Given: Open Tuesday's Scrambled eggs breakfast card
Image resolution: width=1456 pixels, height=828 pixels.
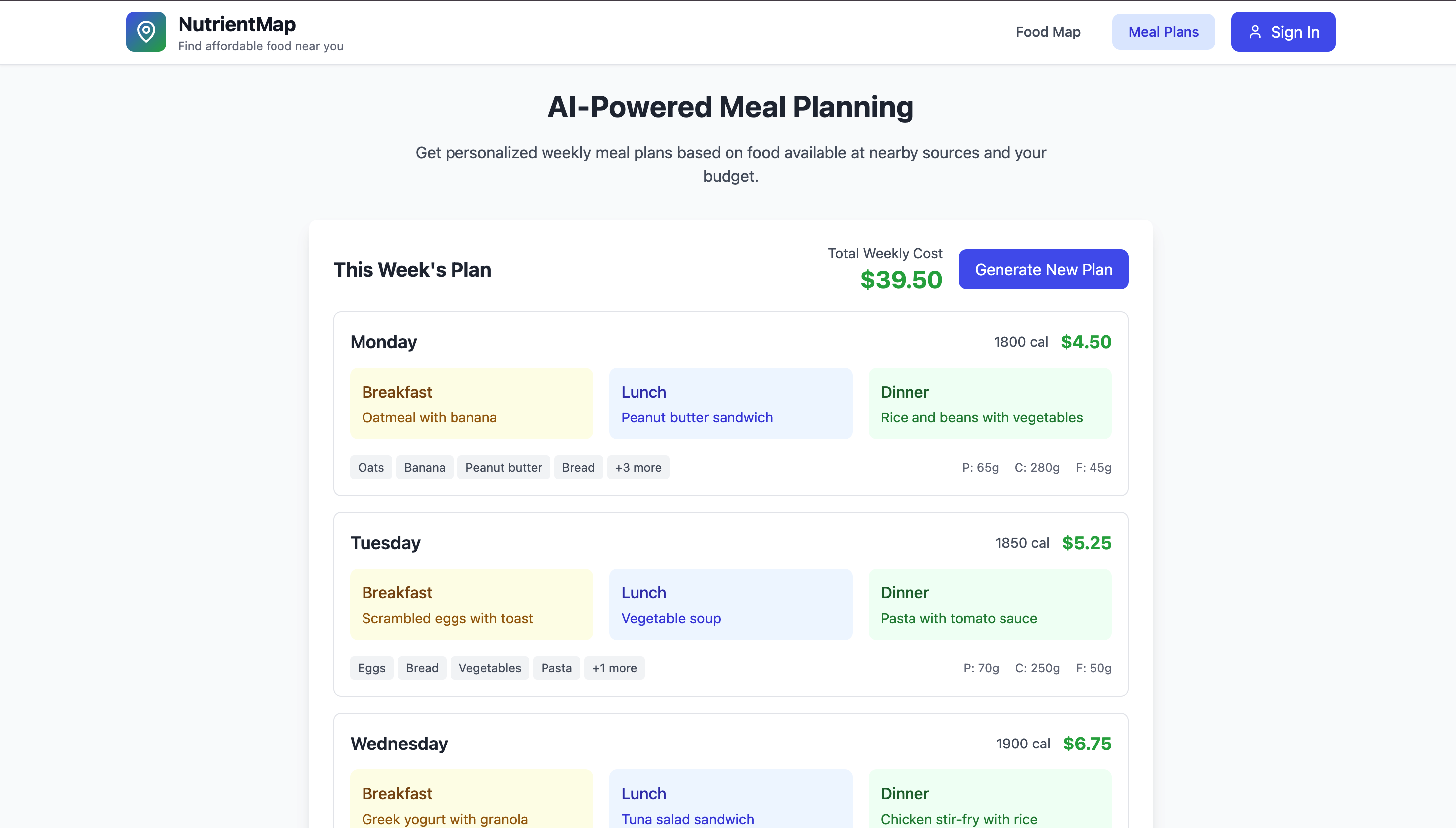Looking at the screenshot, I should pos(471,604).
